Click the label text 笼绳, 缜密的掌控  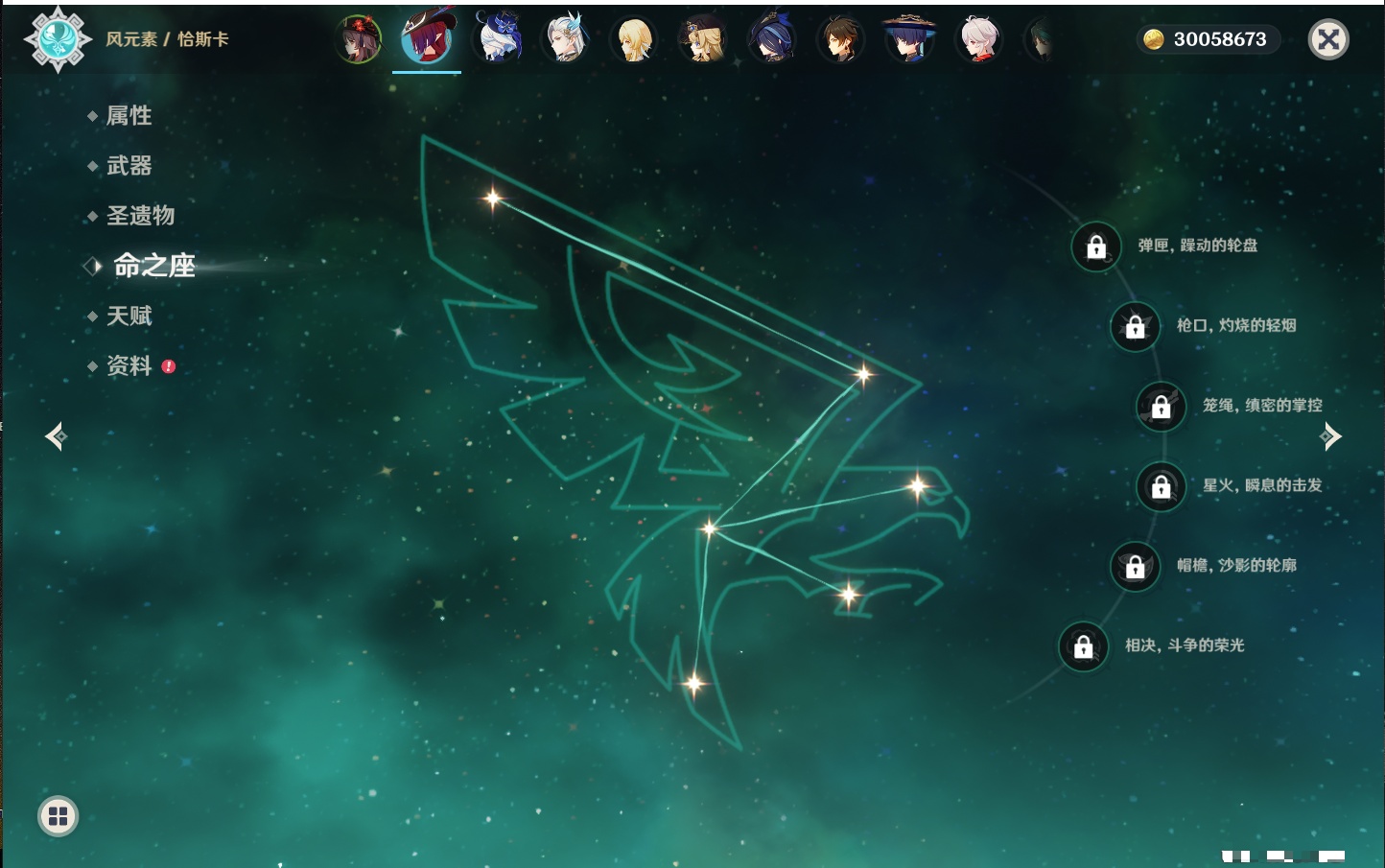point(1263,406)
